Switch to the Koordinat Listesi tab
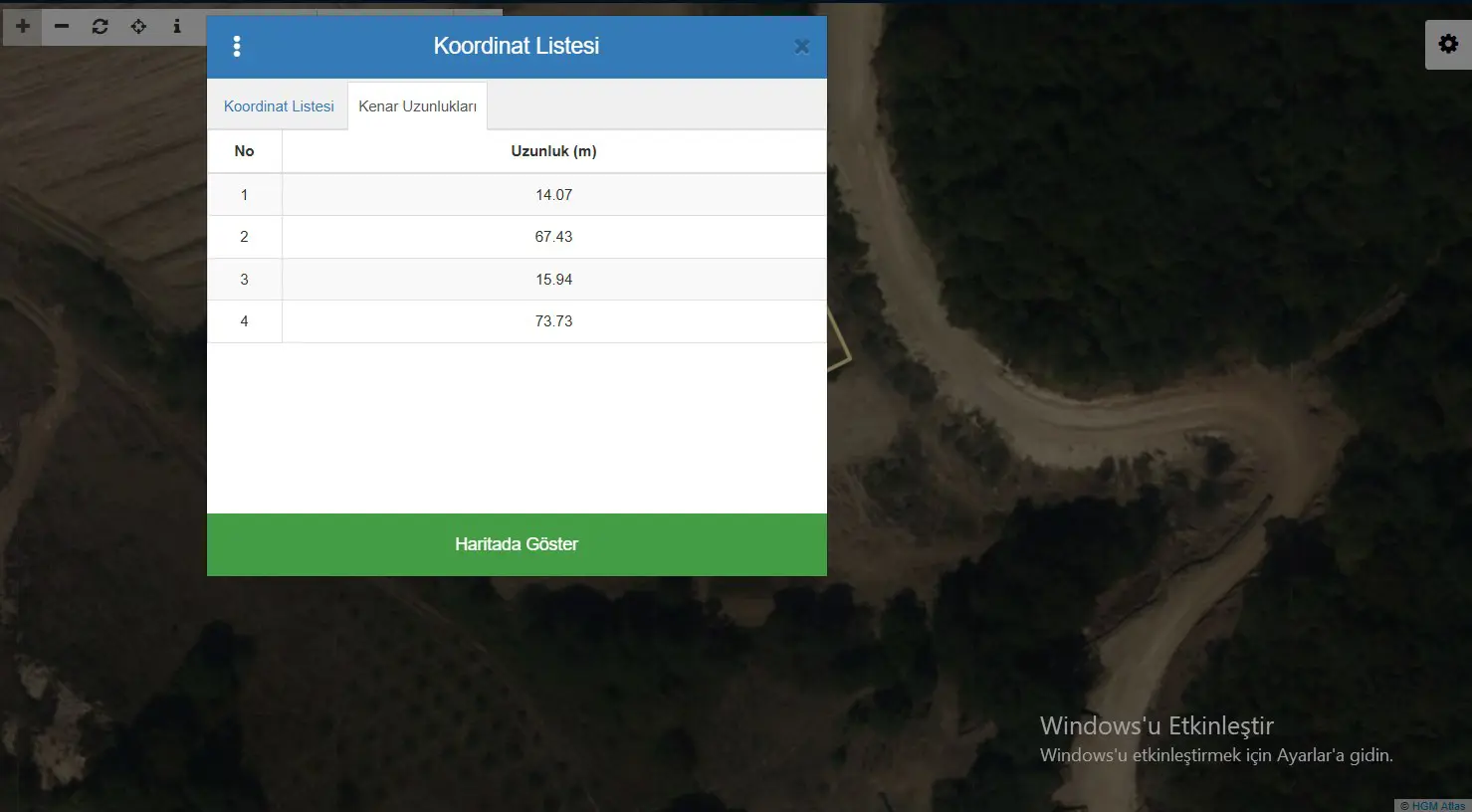The image size is (1472, 812). [x=279, y=106]
